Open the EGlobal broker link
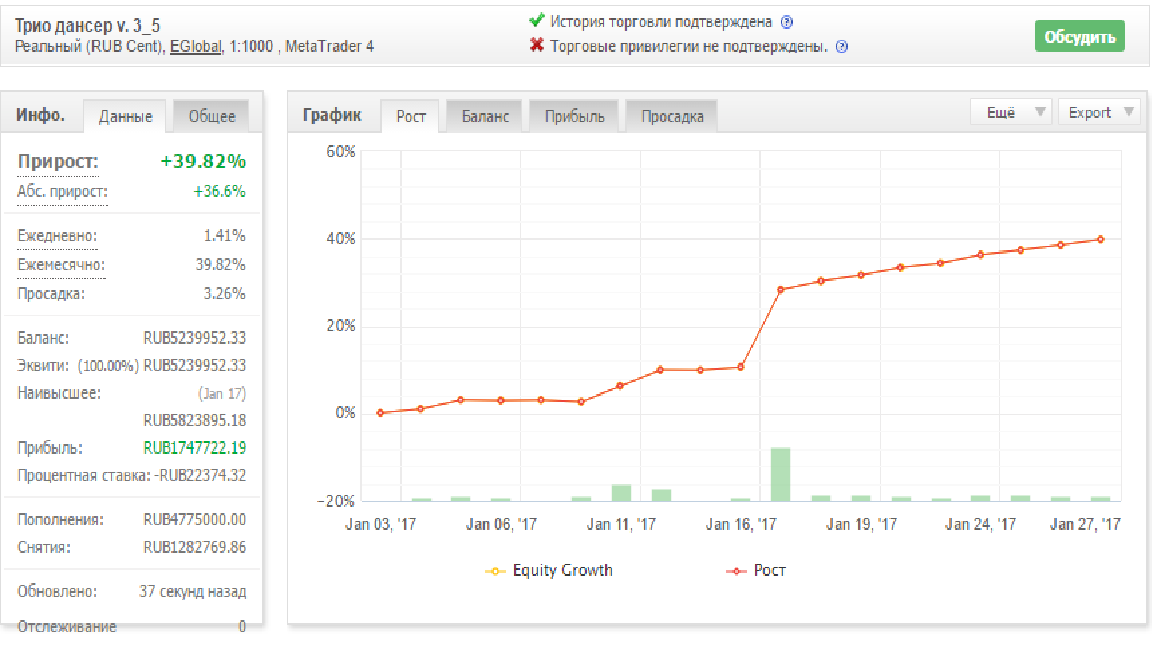This screenshot has height=648, width=1152. tap(195, 46)
